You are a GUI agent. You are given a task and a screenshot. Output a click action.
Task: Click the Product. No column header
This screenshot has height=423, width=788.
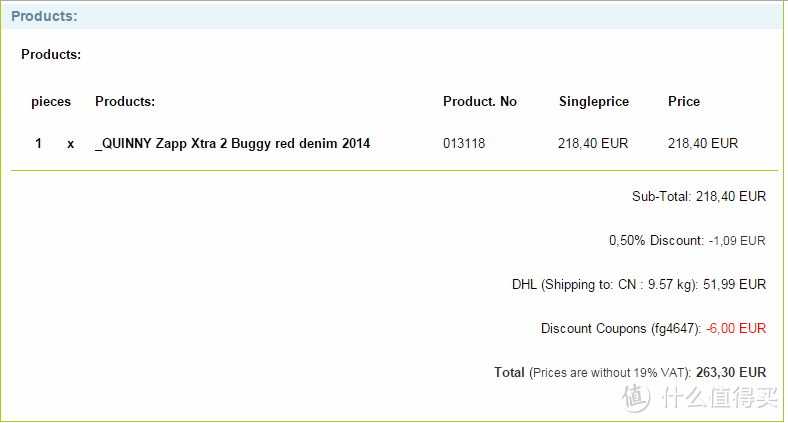tap(480, 101)
